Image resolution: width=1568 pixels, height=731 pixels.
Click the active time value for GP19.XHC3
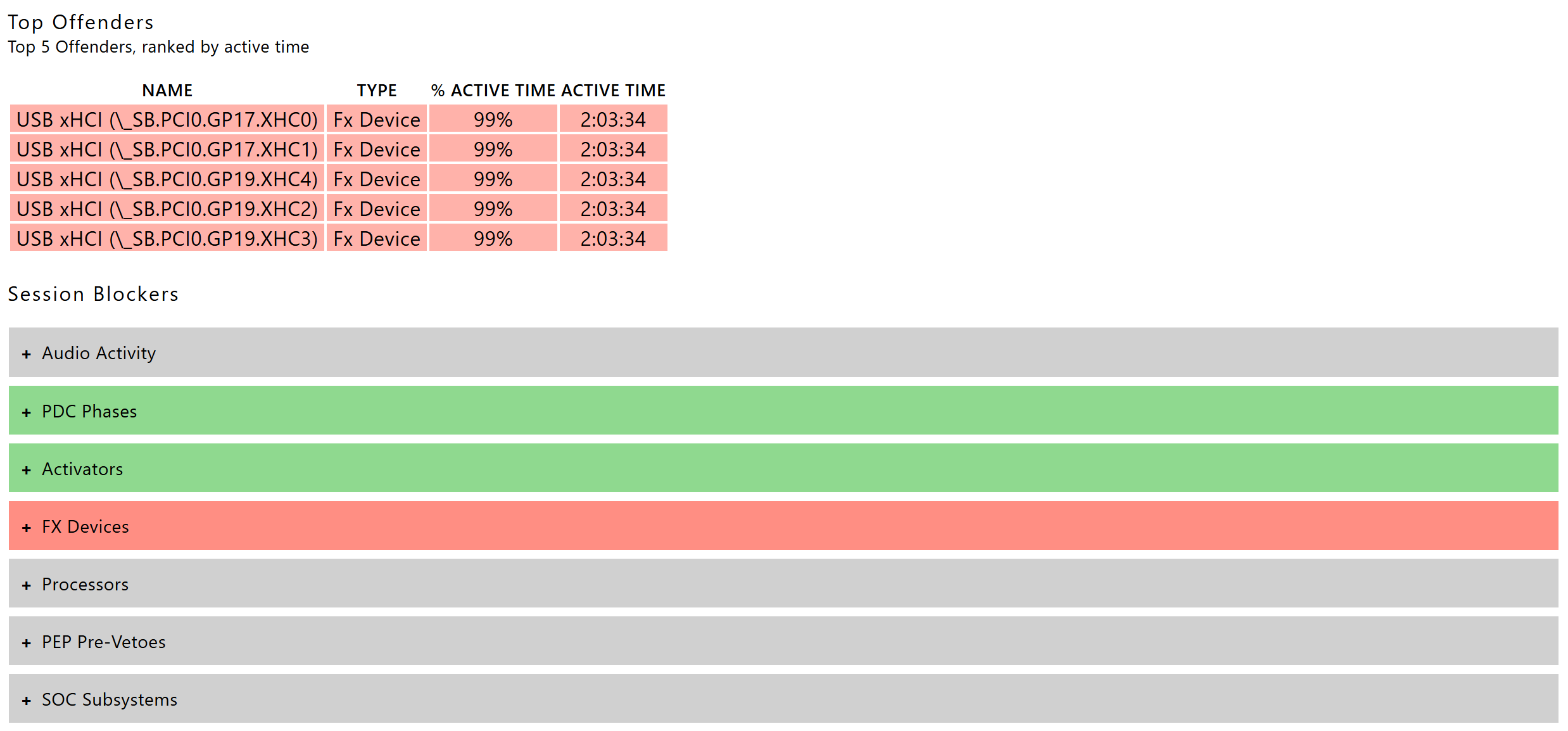pyautogui.click(x=613, y=239)
